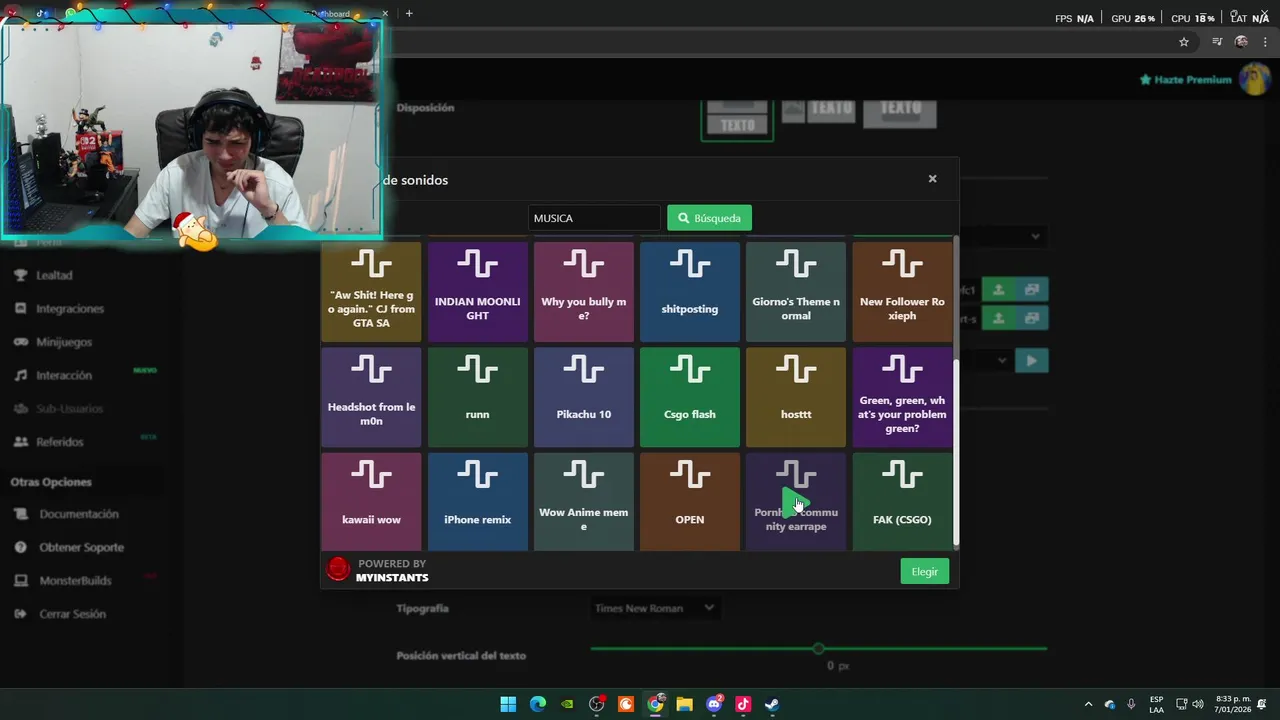Pick the iPhone remix sound tile
This screenshot has width=1280, height=720.
click(x=477, y=501)
